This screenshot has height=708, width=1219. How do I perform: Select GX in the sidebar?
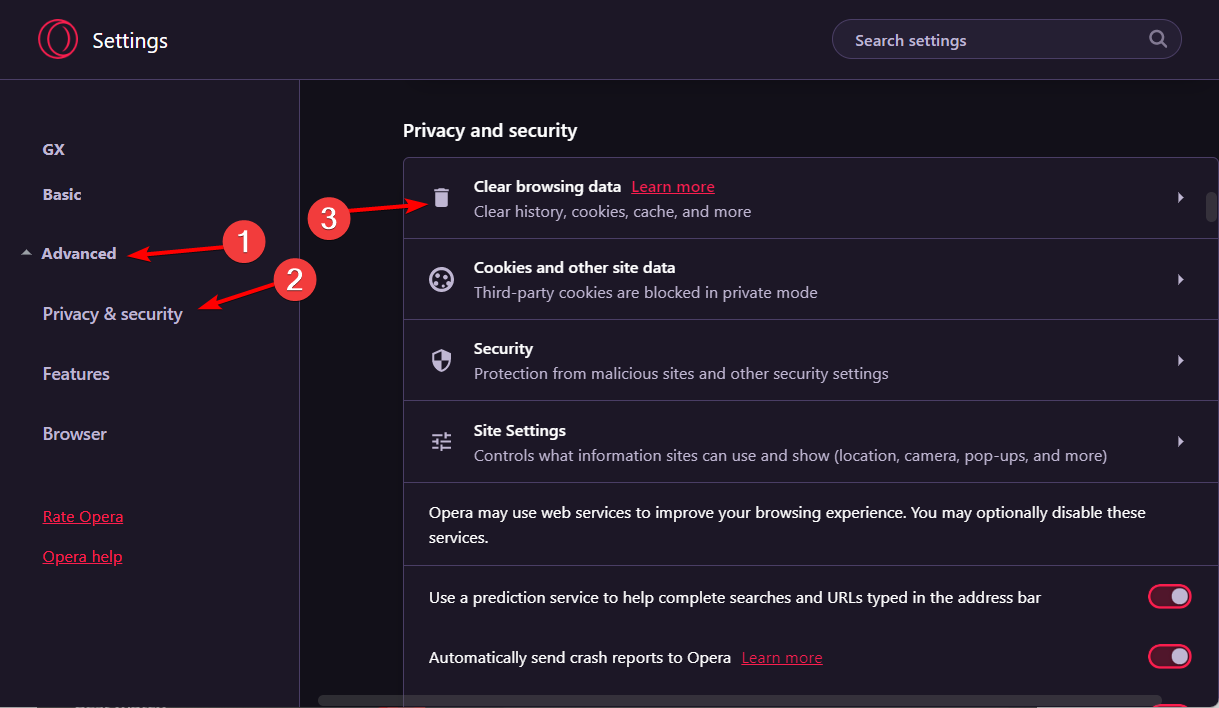54,149
